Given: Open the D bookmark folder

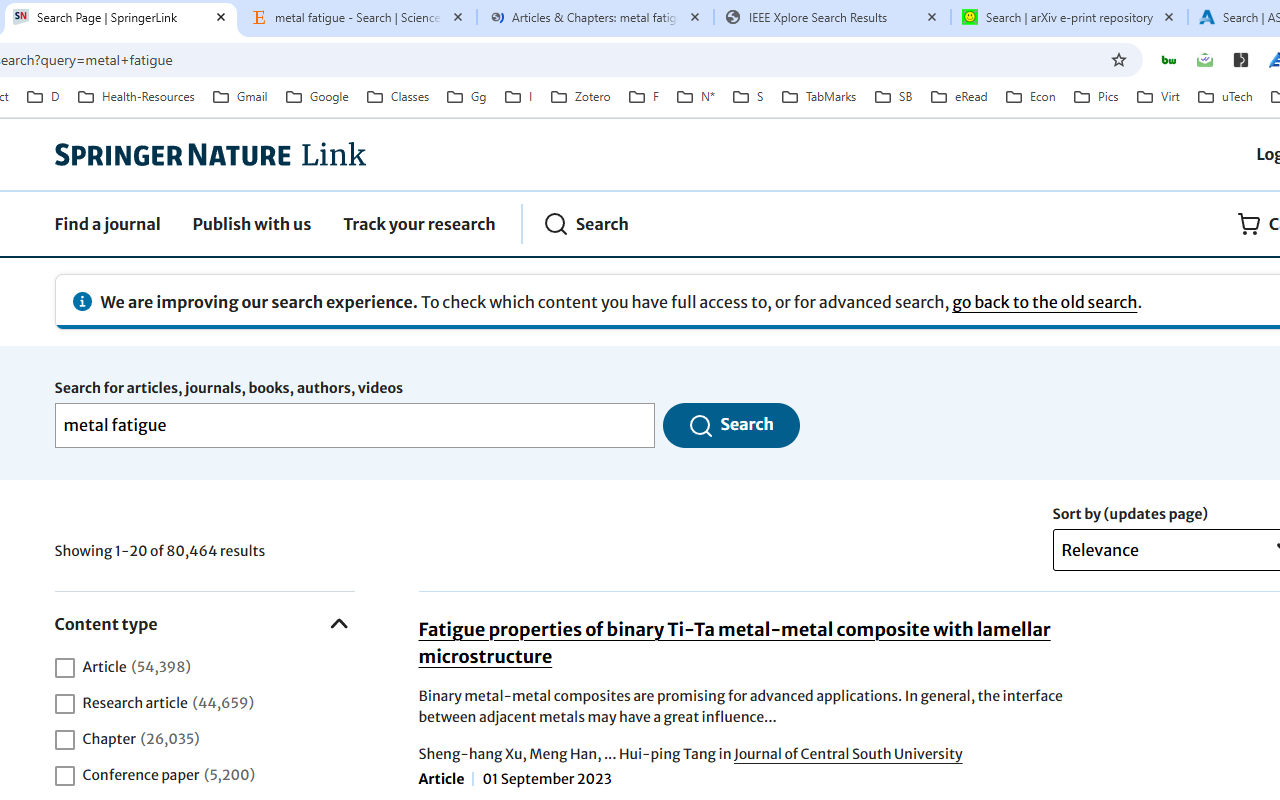Looking at the screenshot, I should [x=43, y=97].
